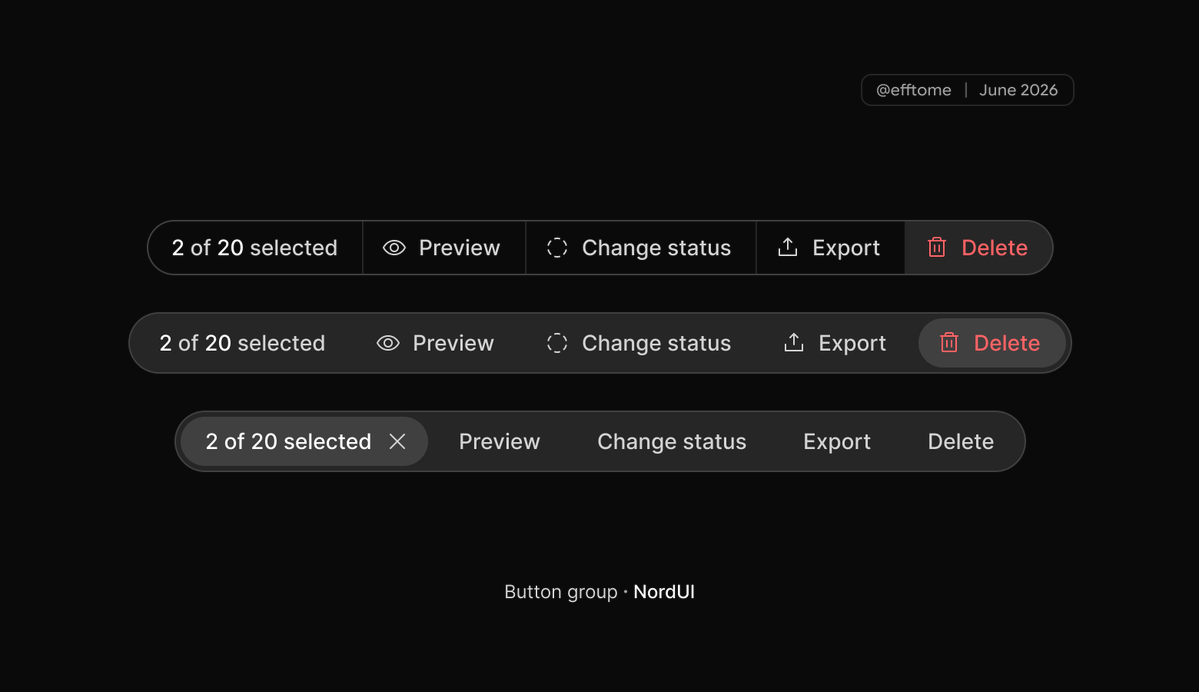Click '2 of 20 selected' in the bottom bar's pill
This screenshot has width=1199, height=692.
tap(288, 441)
